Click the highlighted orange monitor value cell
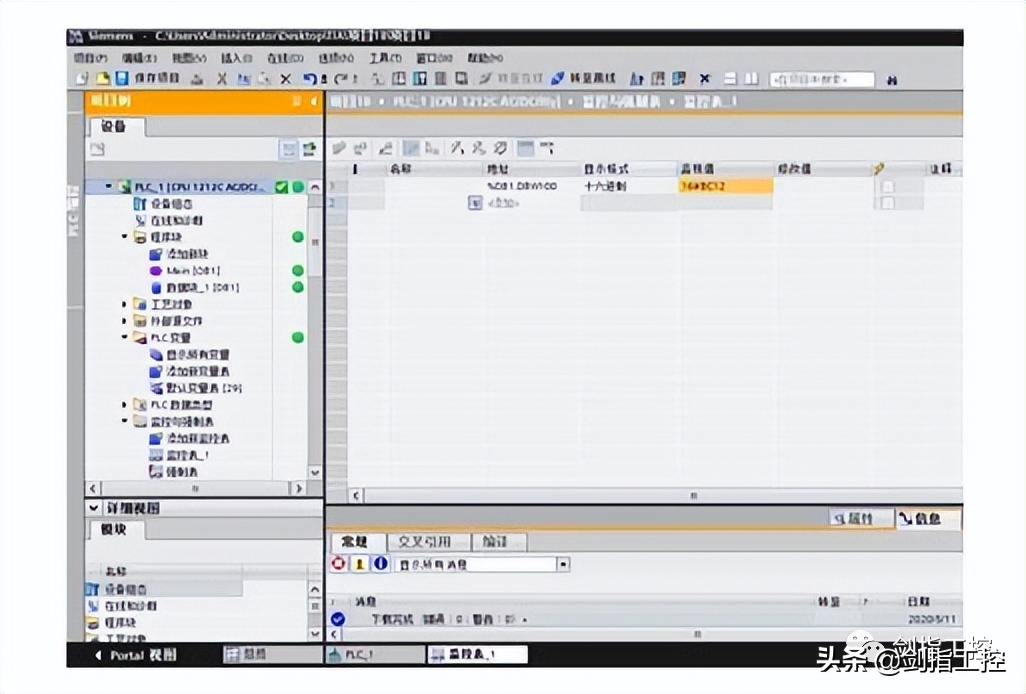The height and width of the screenshot is (694, 1026). tap(725, 186)
